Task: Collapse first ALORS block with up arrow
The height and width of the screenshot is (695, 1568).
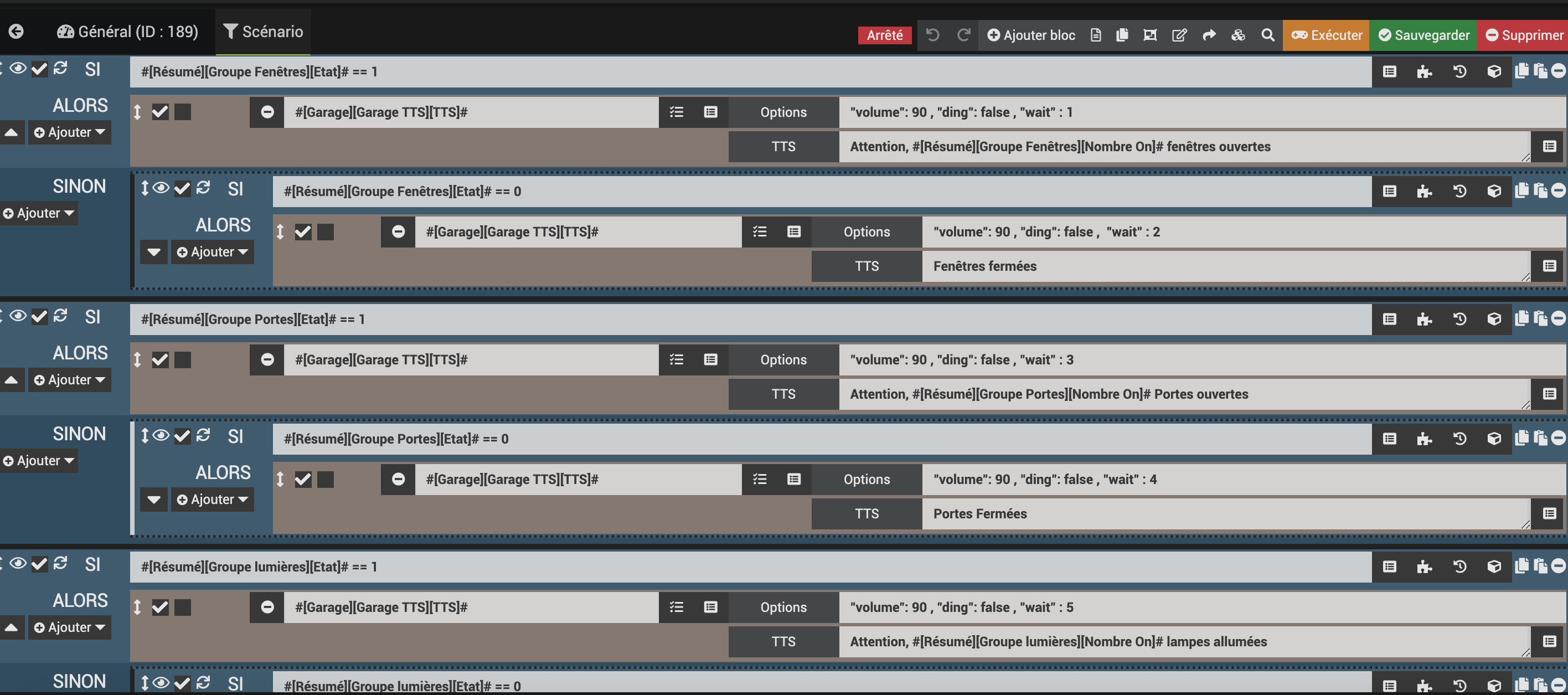Action: click(x=11, y=133)
